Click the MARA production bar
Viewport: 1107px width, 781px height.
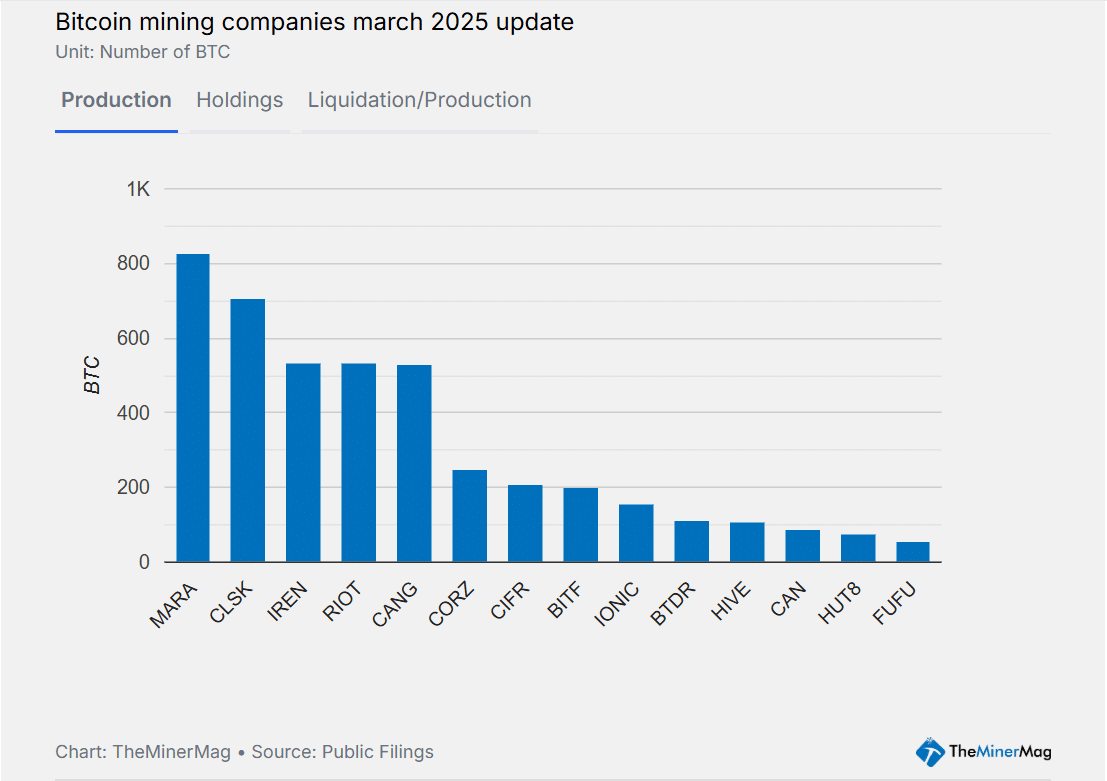[x=193, y=408]
